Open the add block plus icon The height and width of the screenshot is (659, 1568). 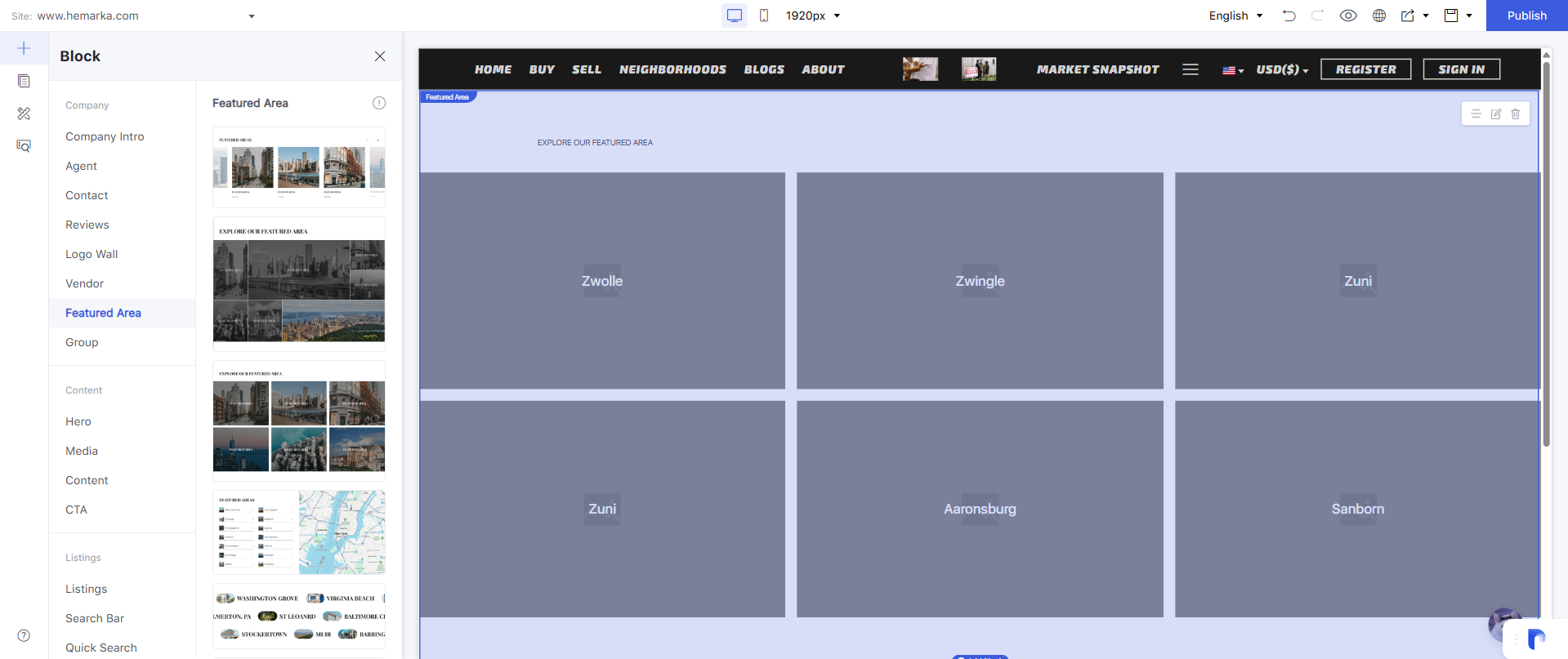[x=24, y=48]
